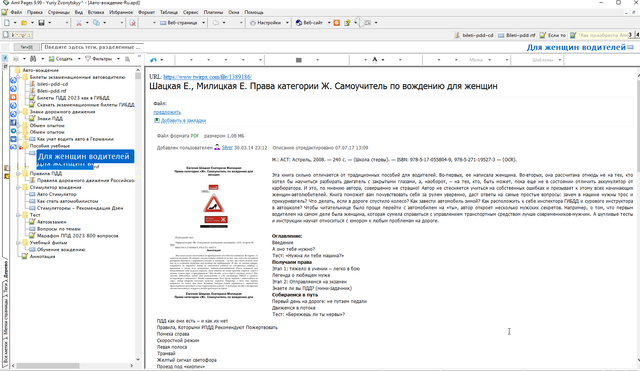Select the Знаки ПДД tree item
The height and width of the screenshot is (371, 640).
50,119
